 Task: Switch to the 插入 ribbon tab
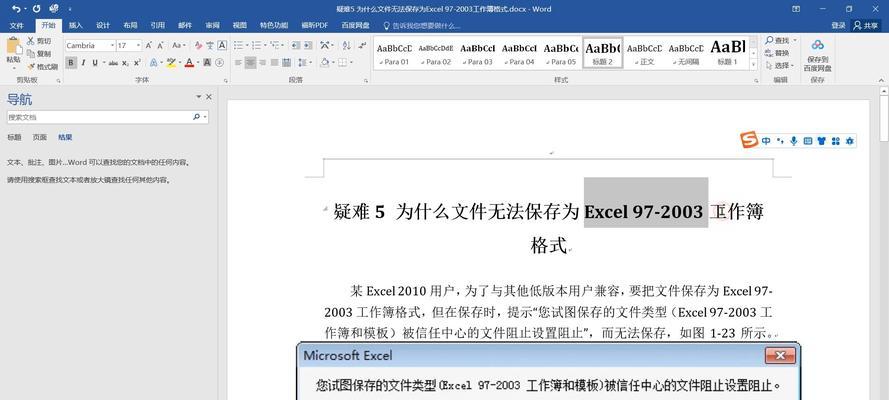76,25
